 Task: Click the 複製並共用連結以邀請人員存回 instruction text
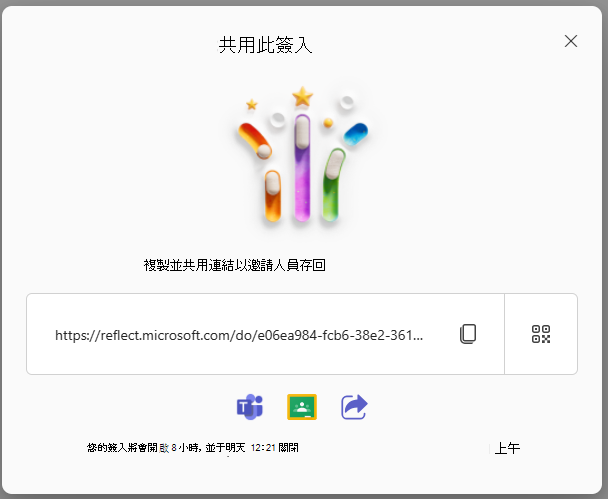coord(234,265)
